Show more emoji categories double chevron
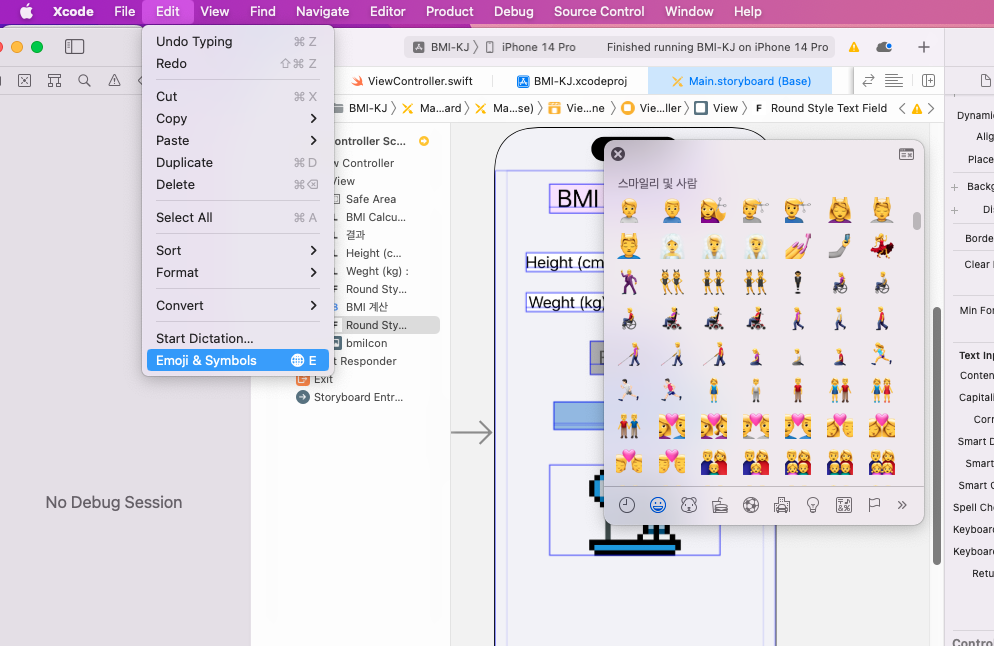The image size is (994, 646). [x=902, y=505]
